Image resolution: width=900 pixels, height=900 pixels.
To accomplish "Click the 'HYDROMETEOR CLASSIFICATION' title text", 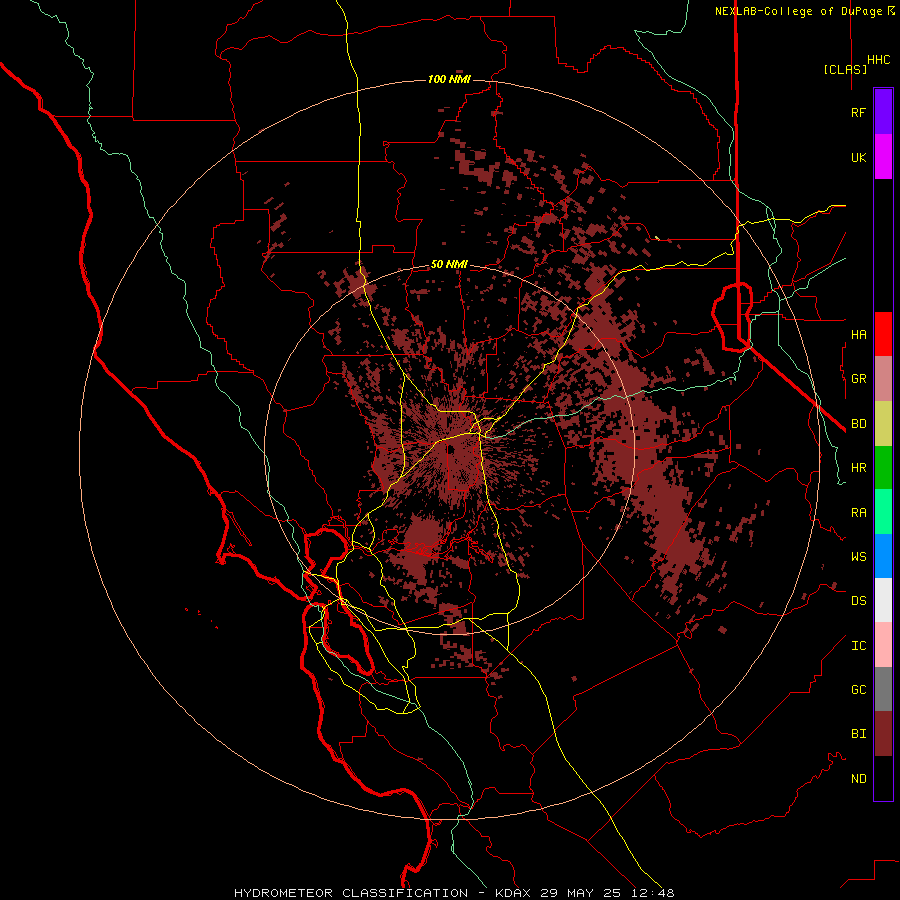I will [351, 893].
